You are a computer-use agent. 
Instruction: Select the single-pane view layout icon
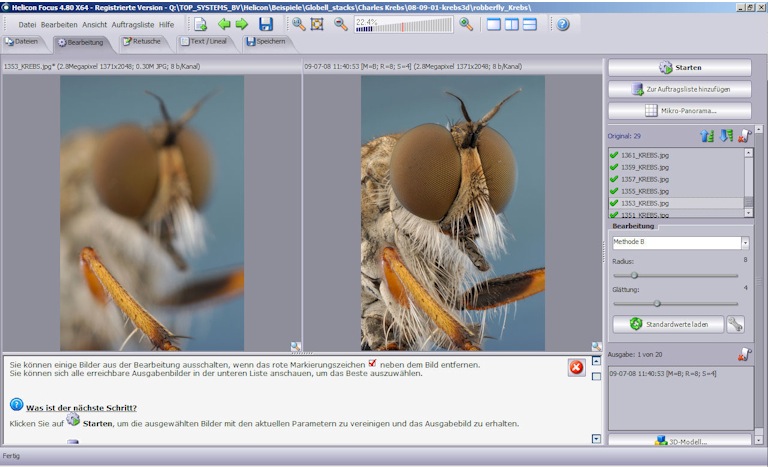click(x=494, y=24)
